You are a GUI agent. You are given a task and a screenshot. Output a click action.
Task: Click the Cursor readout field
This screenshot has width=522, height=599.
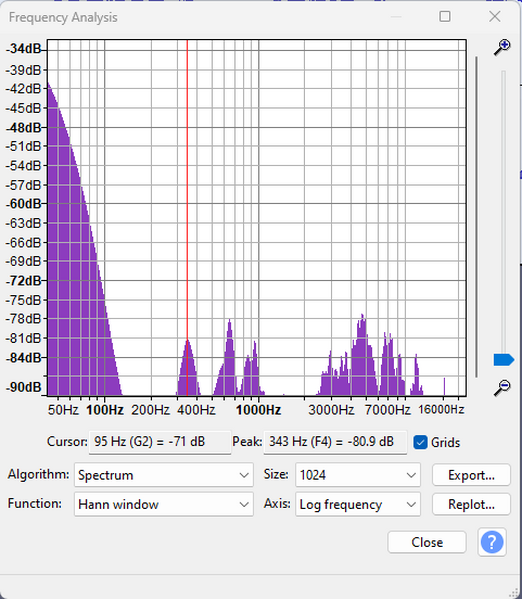[160, 442]
